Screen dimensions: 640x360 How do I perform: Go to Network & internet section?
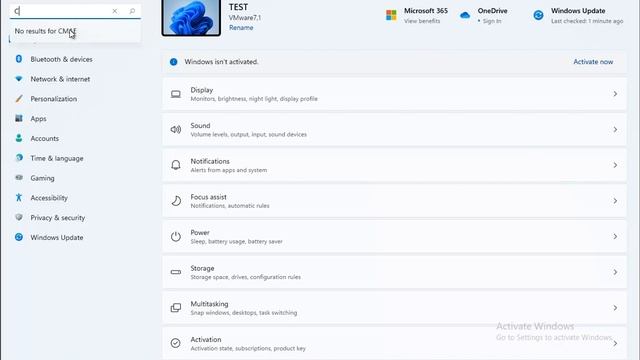pos(60,79)
